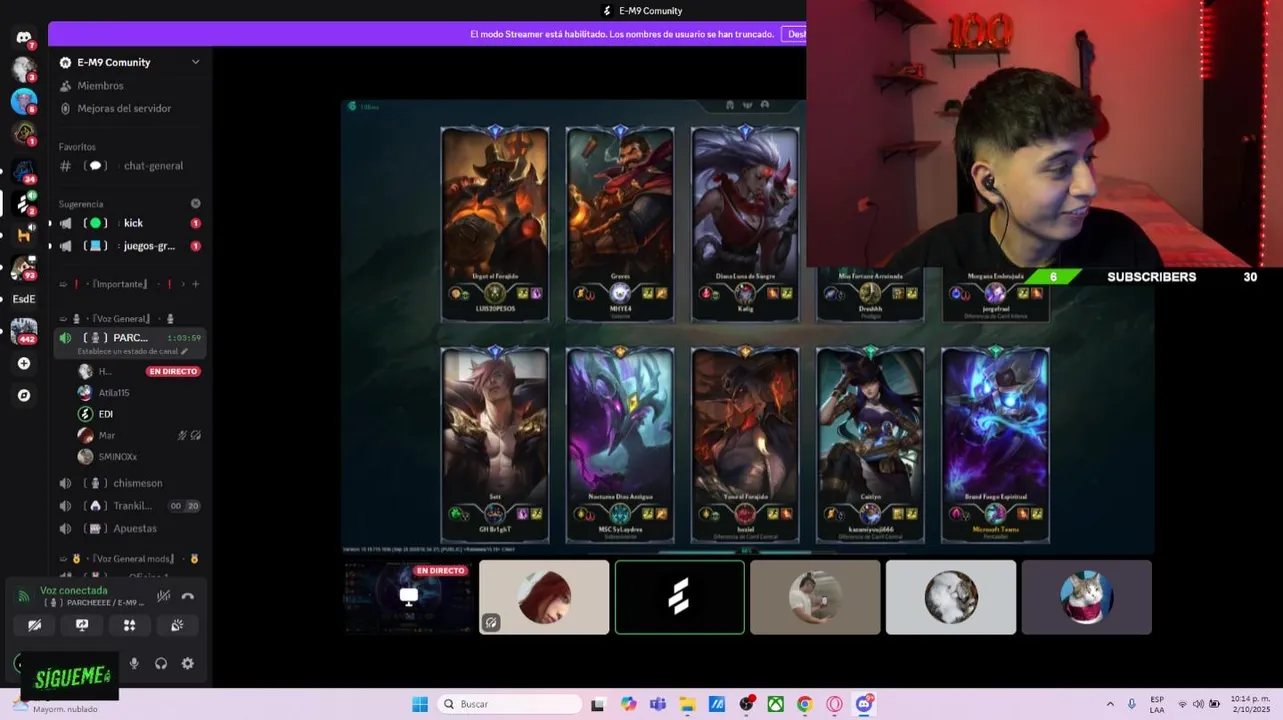The height and width of the screenshot is (720, 1283).
Task: Join the juegos-gr... voice channel
Action: (130, 246)
